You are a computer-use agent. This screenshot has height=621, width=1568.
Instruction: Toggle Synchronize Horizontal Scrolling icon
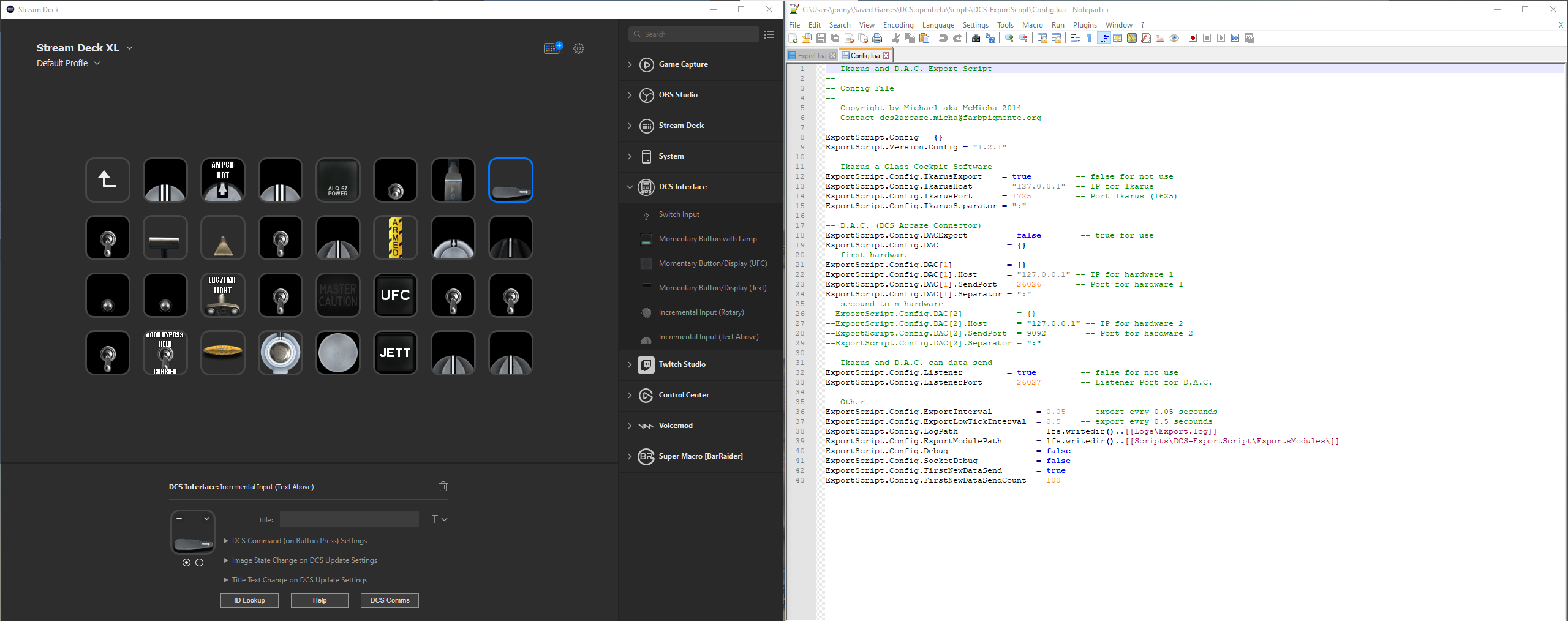[1057, 38]
